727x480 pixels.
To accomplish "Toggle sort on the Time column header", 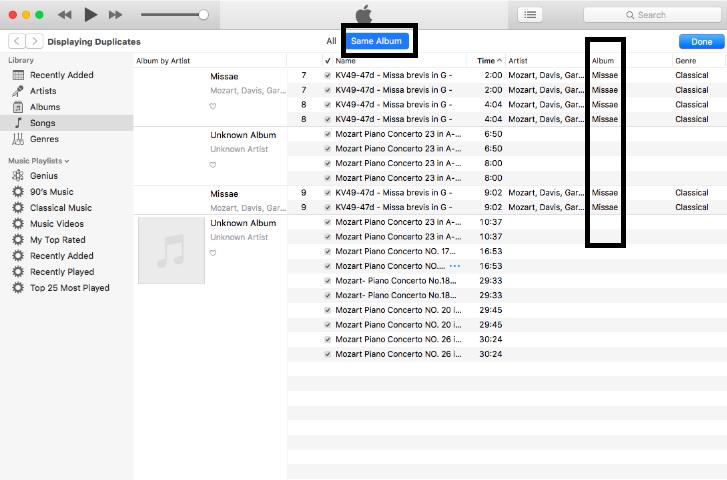I will 489,61.
